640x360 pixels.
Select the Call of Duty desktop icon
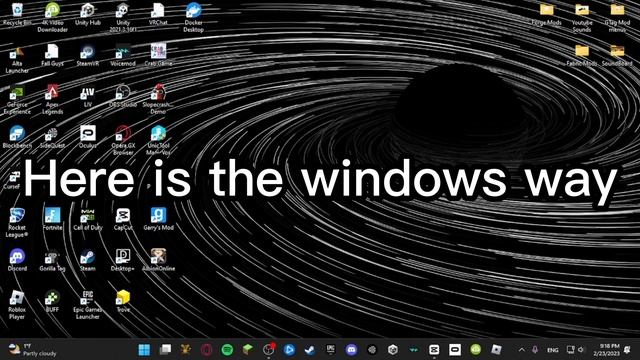point(88,220)
